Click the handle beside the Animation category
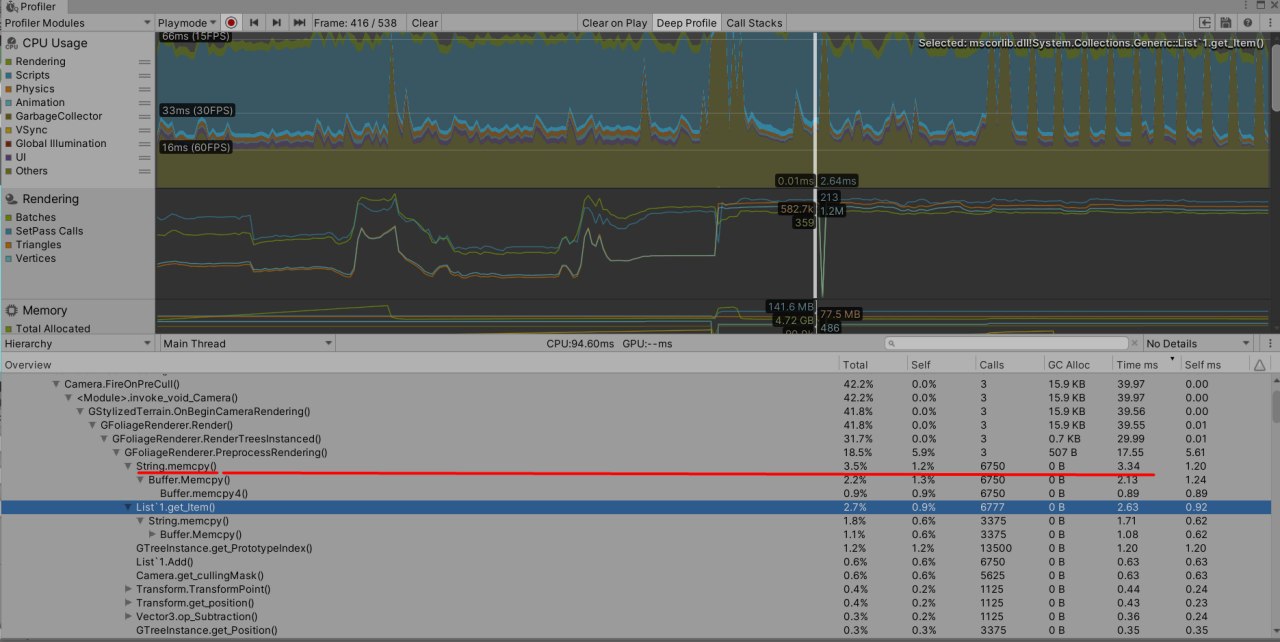Image resolution: width=1280 pixels, height=642 pixels. tap(145, 103)
